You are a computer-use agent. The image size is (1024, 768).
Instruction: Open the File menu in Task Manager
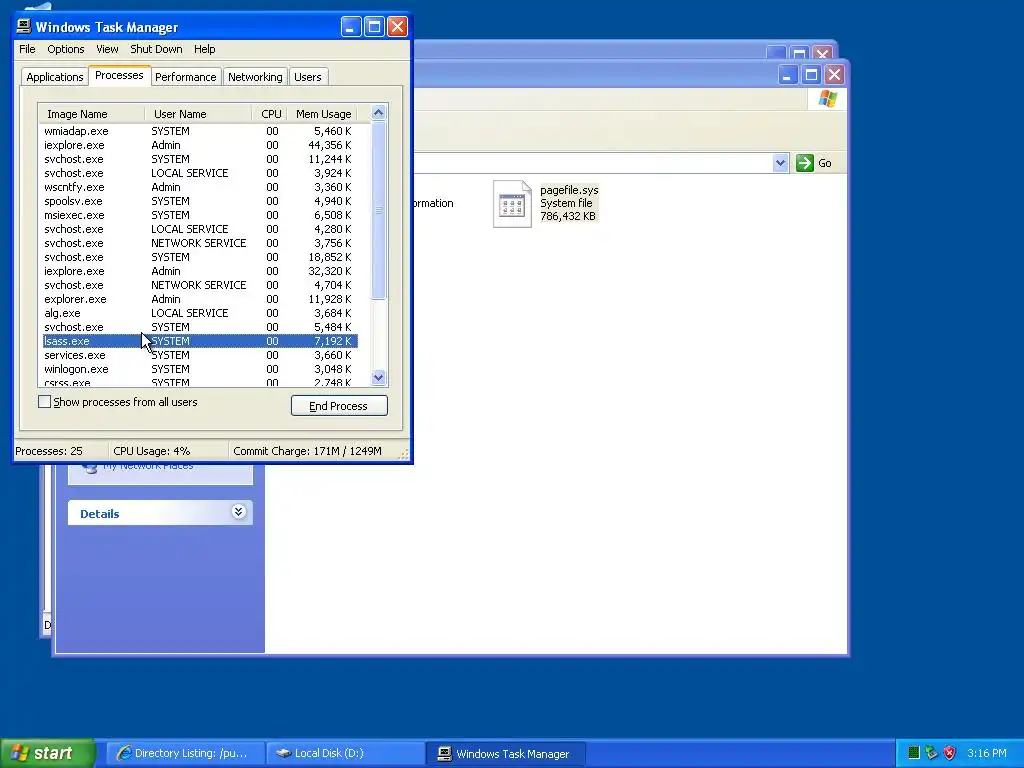click(27, 49)
